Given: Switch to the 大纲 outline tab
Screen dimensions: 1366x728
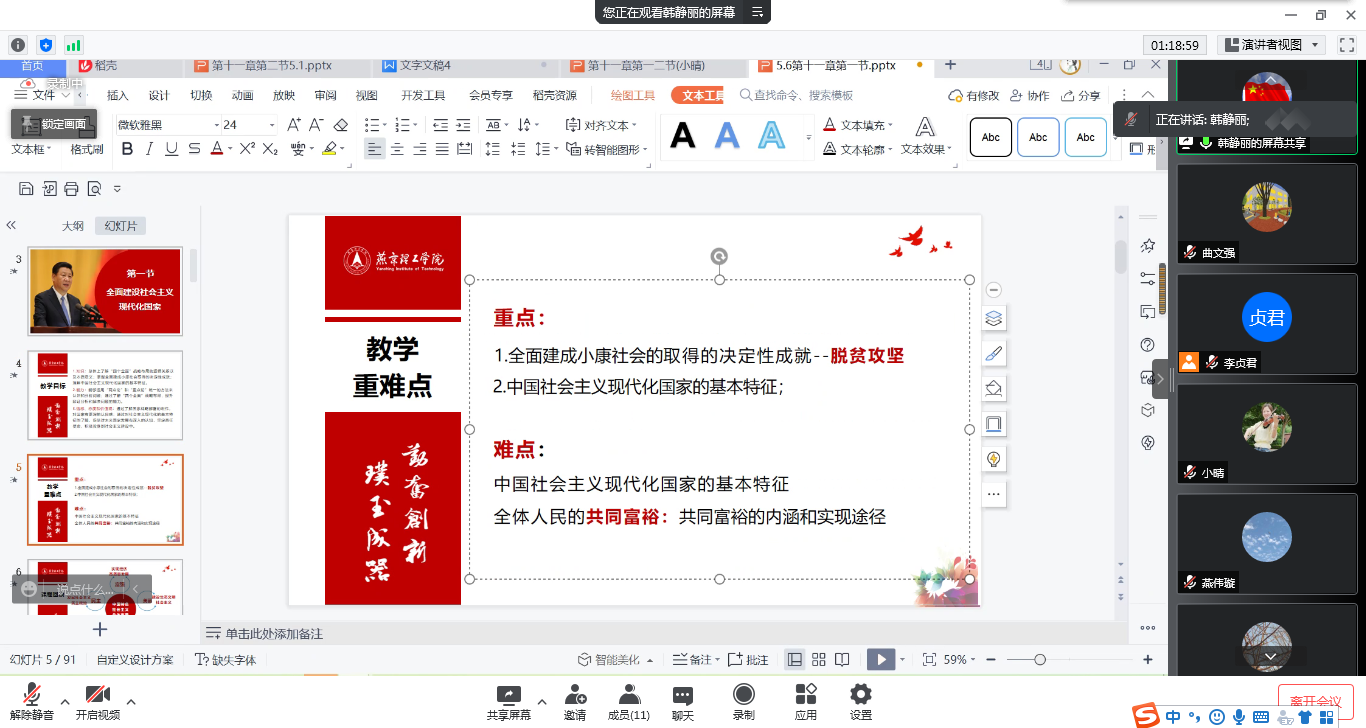Looking at the screenshot, I should [73, 226].
